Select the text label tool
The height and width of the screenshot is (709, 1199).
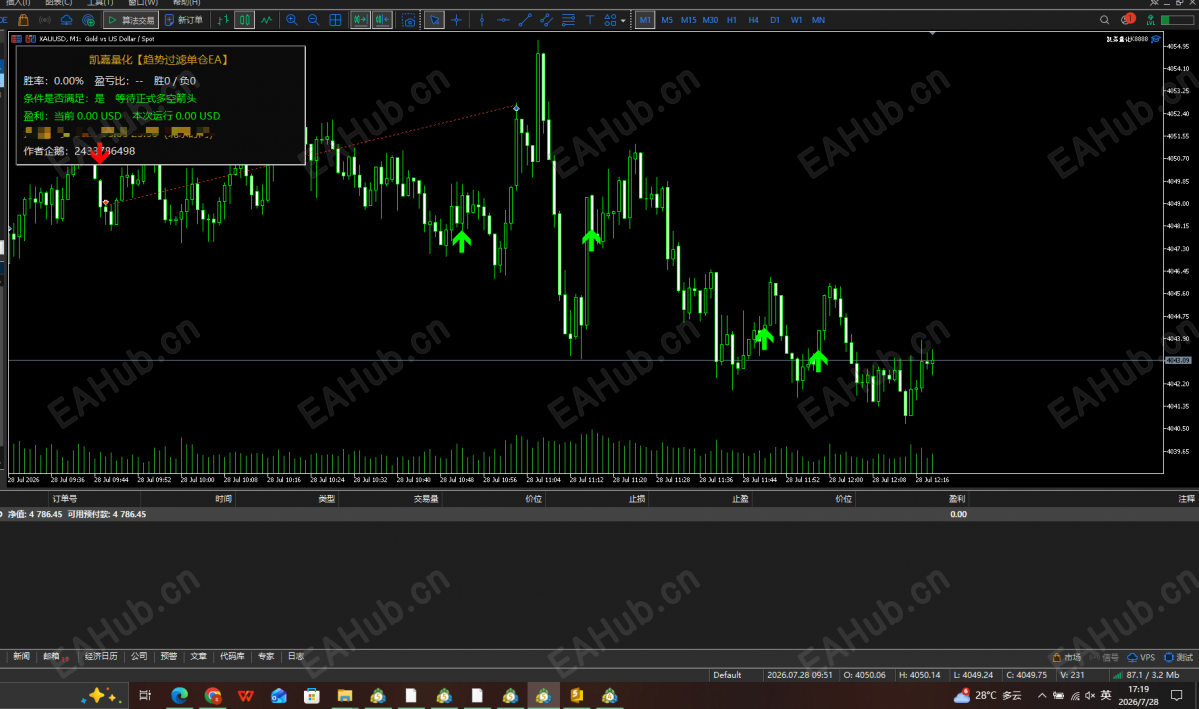[590, 20]
